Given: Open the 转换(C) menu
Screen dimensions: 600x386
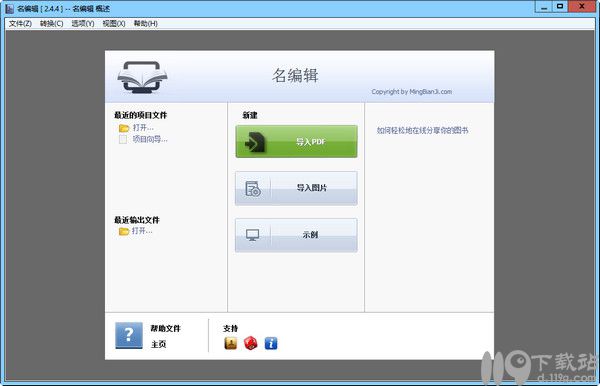Looking at the screenshot, I should pos(51,24).
